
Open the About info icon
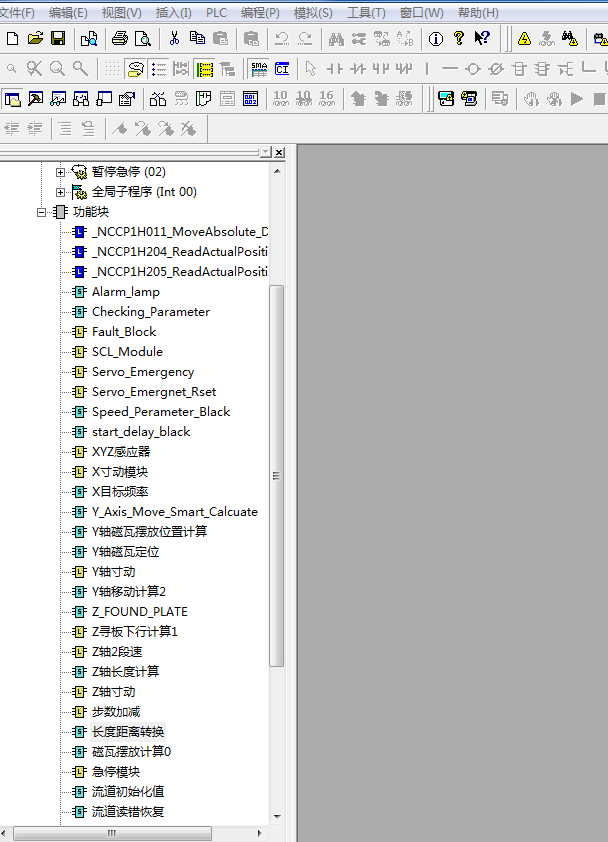(436, 39)
